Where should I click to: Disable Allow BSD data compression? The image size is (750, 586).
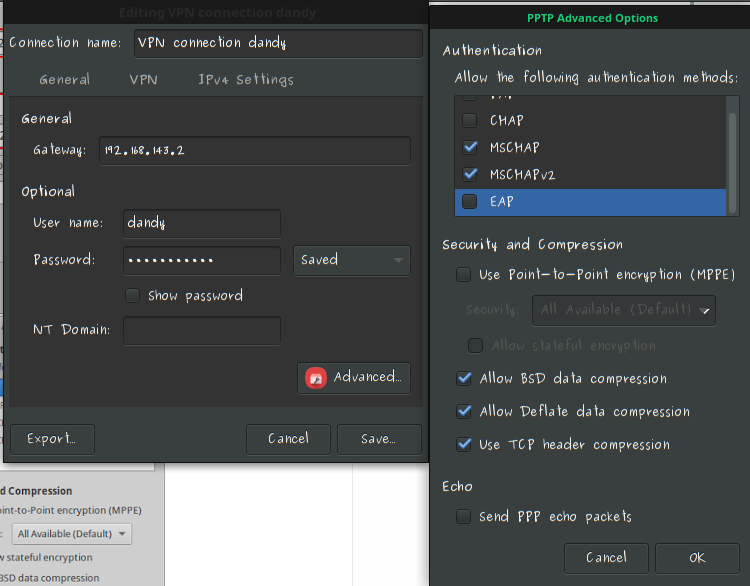click(464, 378)
